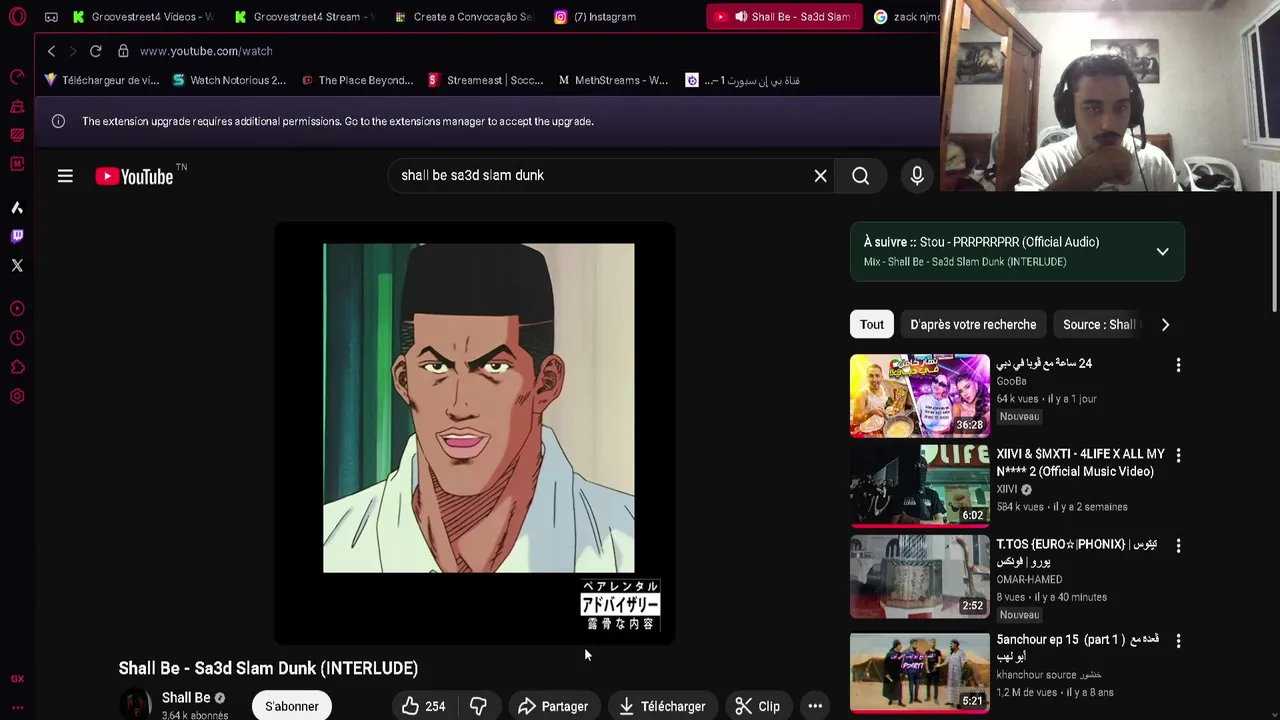Screen dimensions: 1280x720
Task: Subscribe with the S'abonner button
Action: coord(292,706)
